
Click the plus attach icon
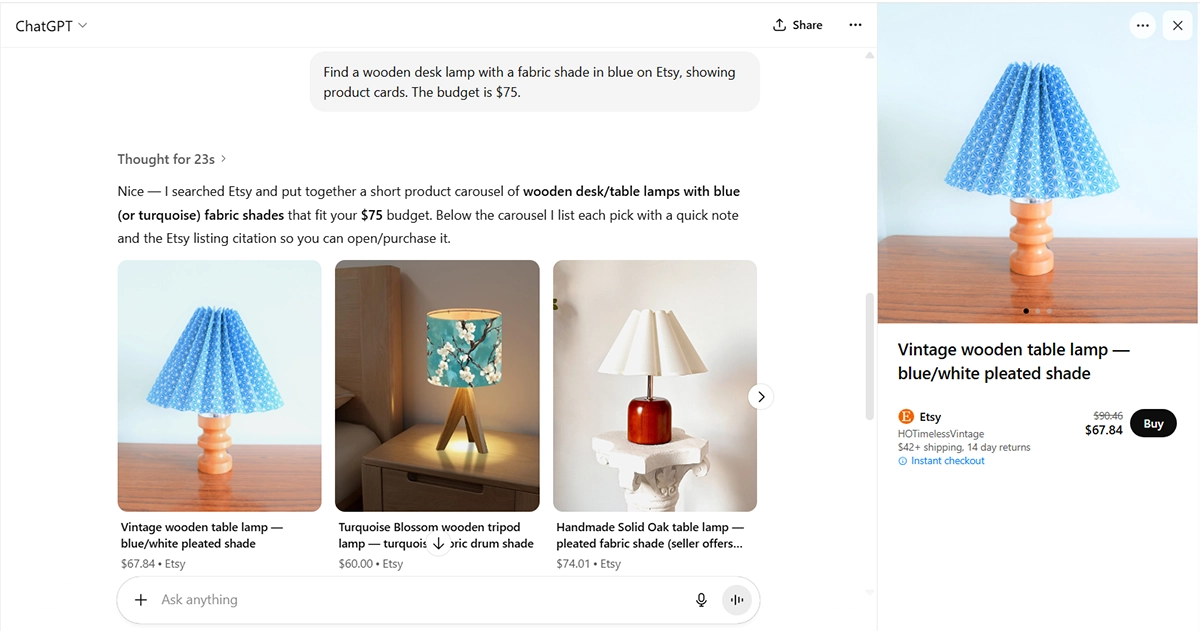pyautogui.click(x=141, y=600)
